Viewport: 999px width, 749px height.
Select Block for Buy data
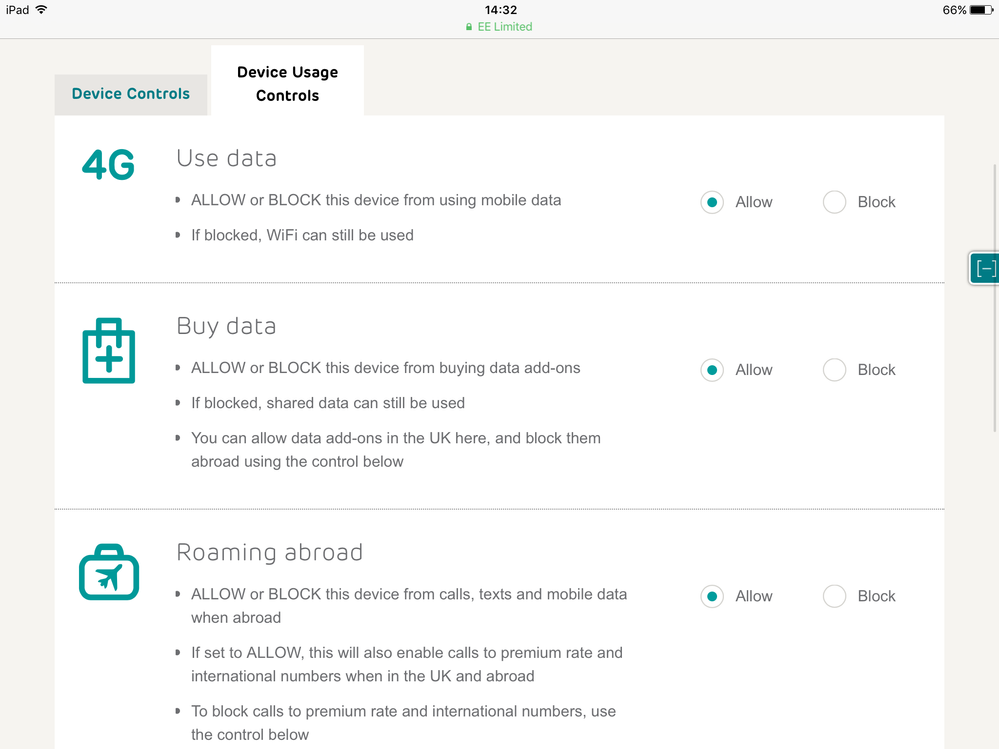(834, 370)
